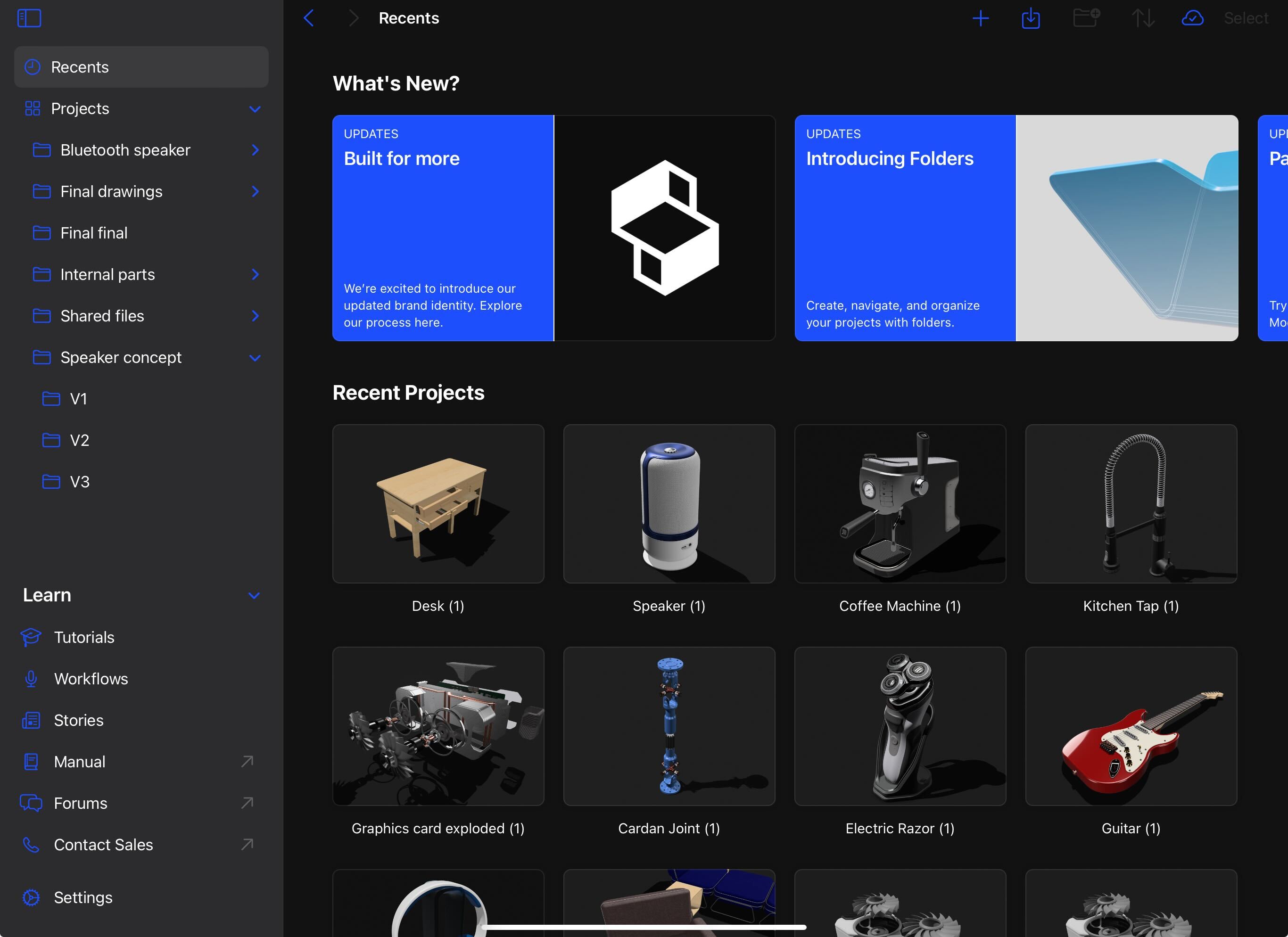Open the Desk project thumbnail
The image size is (1288, 937).
click(x=438, y=504)
